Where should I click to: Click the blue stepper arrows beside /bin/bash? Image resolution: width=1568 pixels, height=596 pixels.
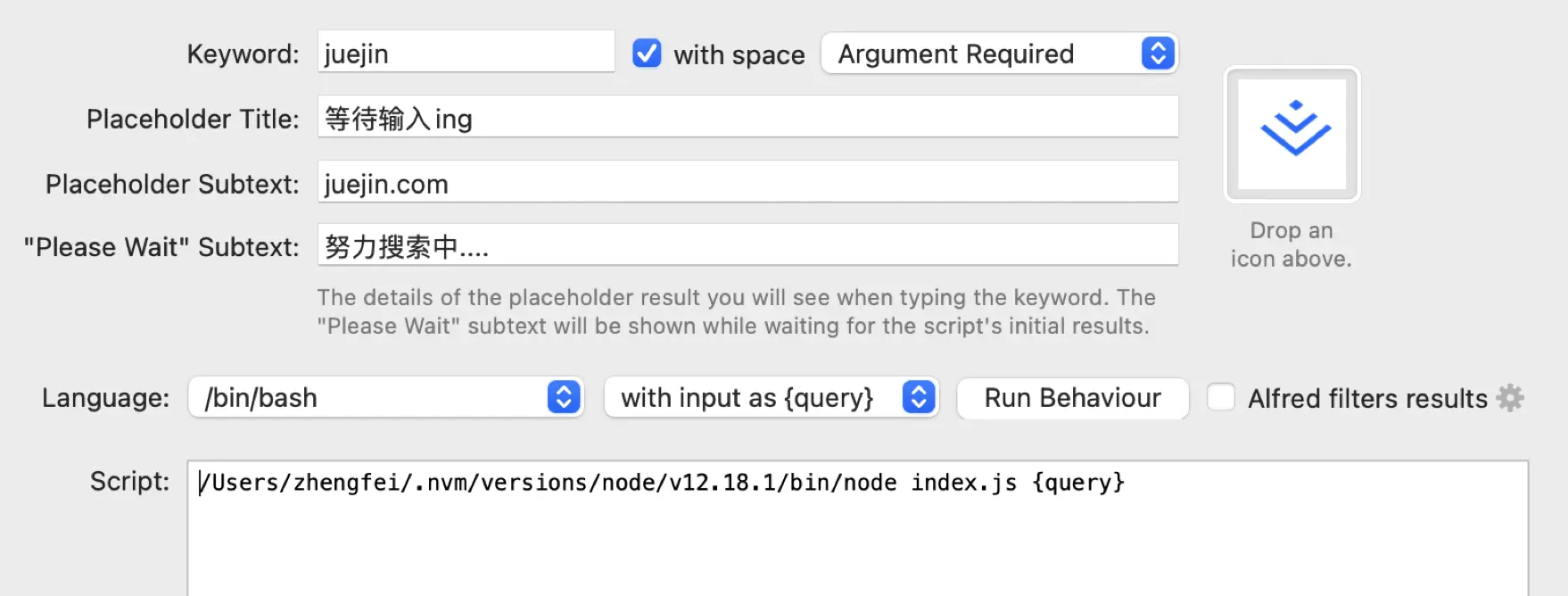click(x=564, y=397)
